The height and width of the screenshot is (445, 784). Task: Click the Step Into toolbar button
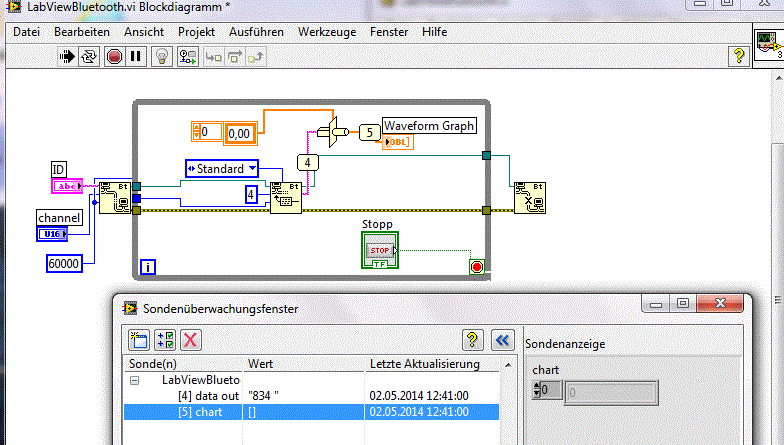tap(214, 57)
